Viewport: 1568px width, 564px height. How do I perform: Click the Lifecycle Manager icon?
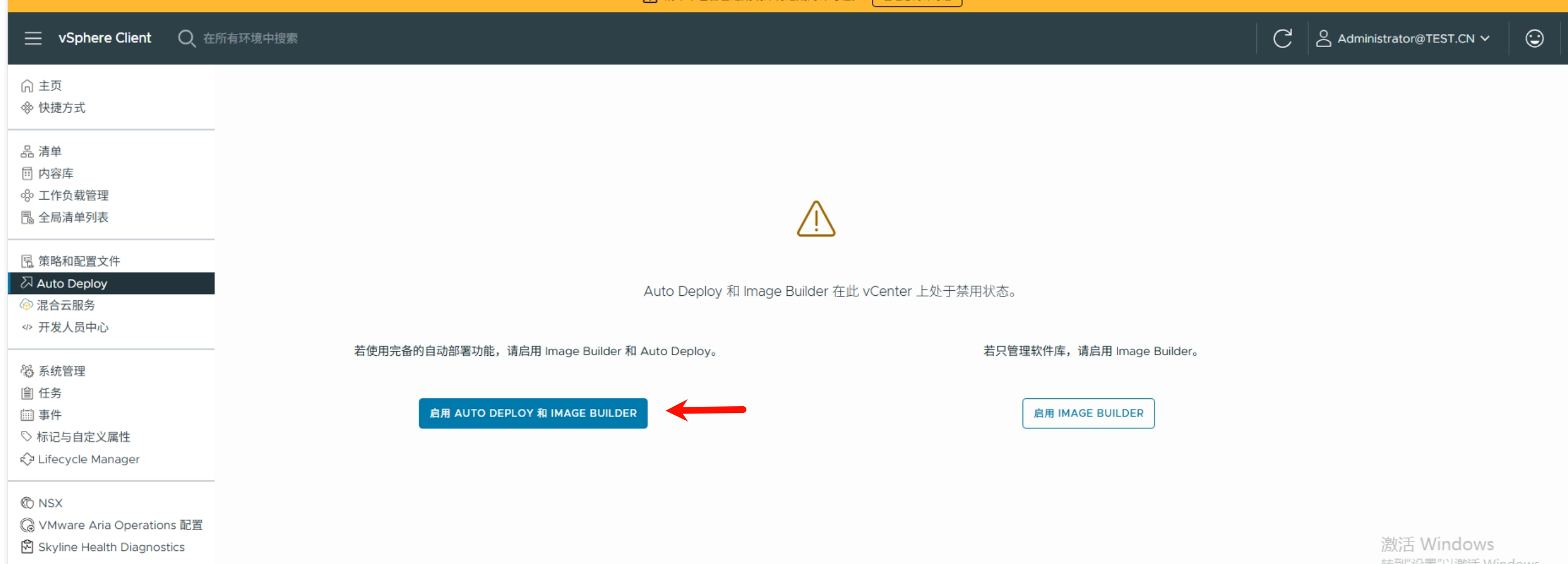27,459
